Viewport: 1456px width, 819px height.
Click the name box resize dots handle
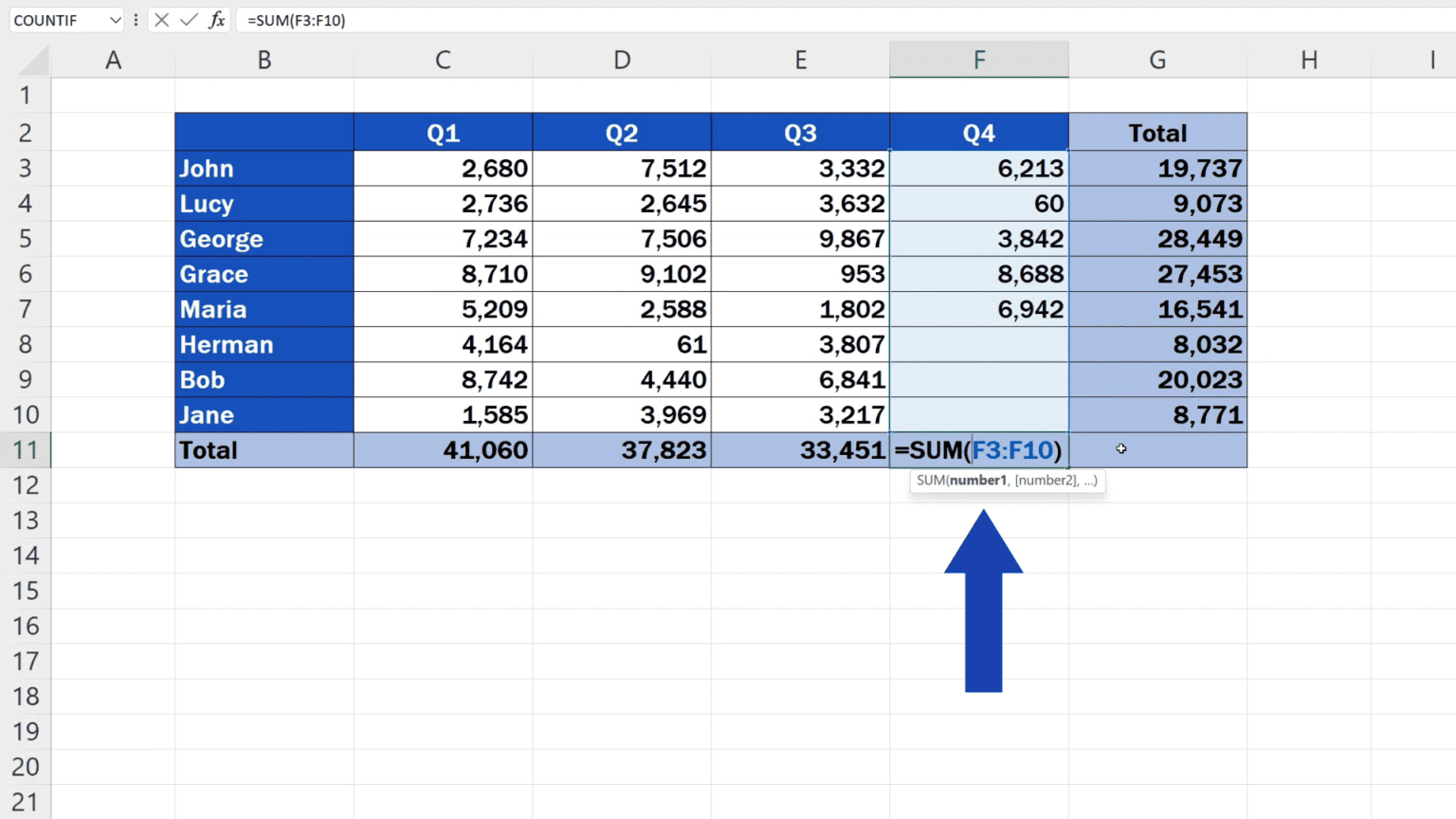pos(136,20)
